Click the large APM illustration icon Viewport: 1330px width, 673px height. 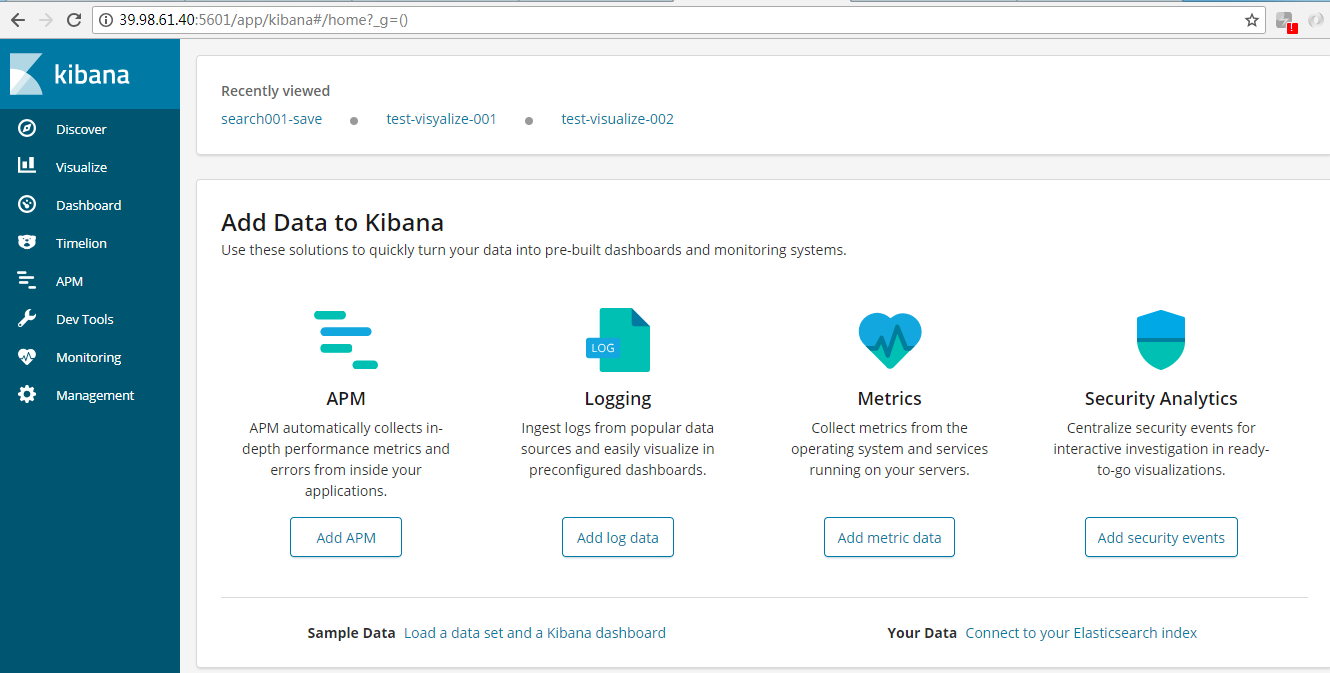coord(346,340)
